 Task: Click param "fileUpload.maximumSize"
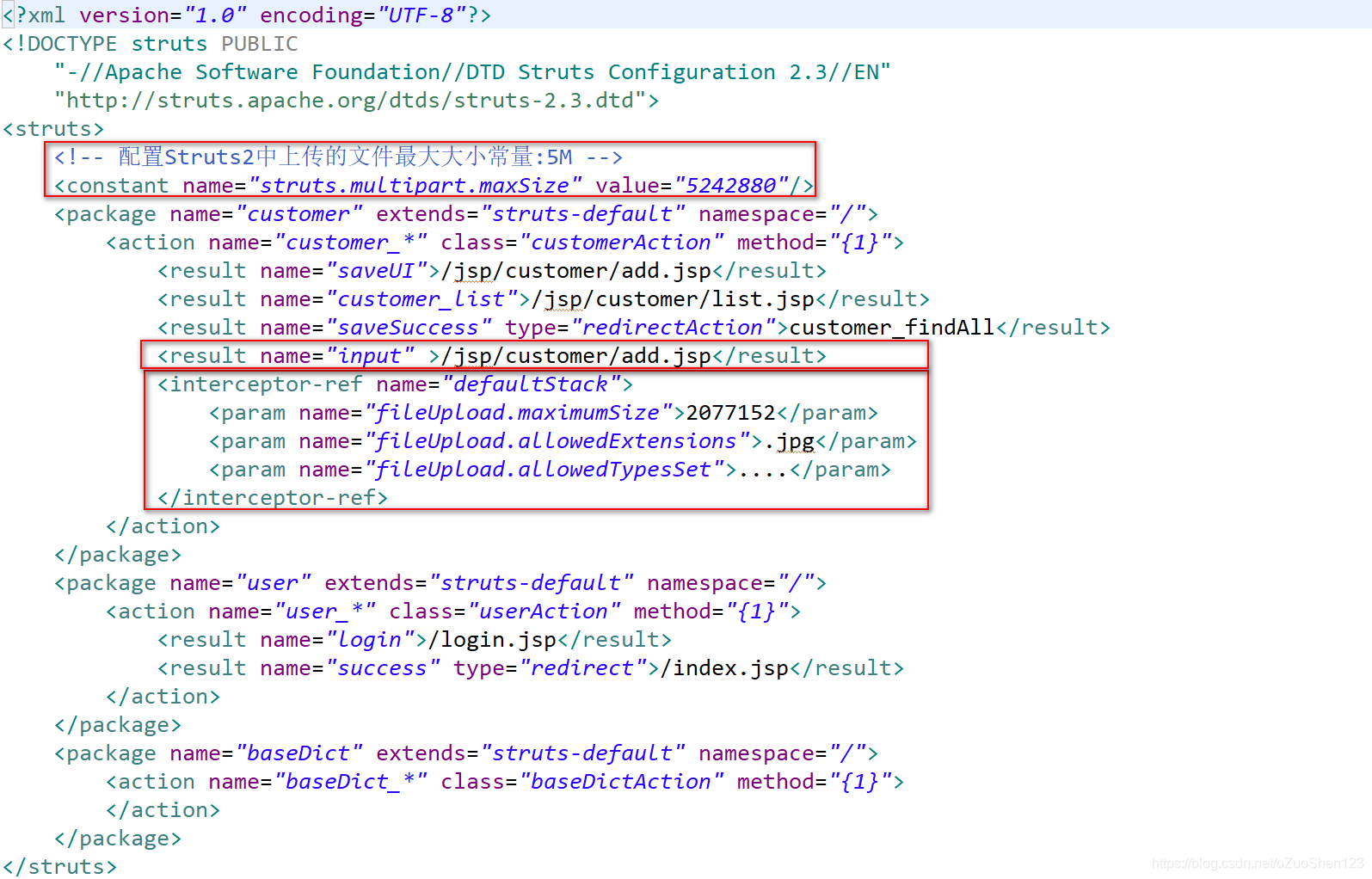518,413
